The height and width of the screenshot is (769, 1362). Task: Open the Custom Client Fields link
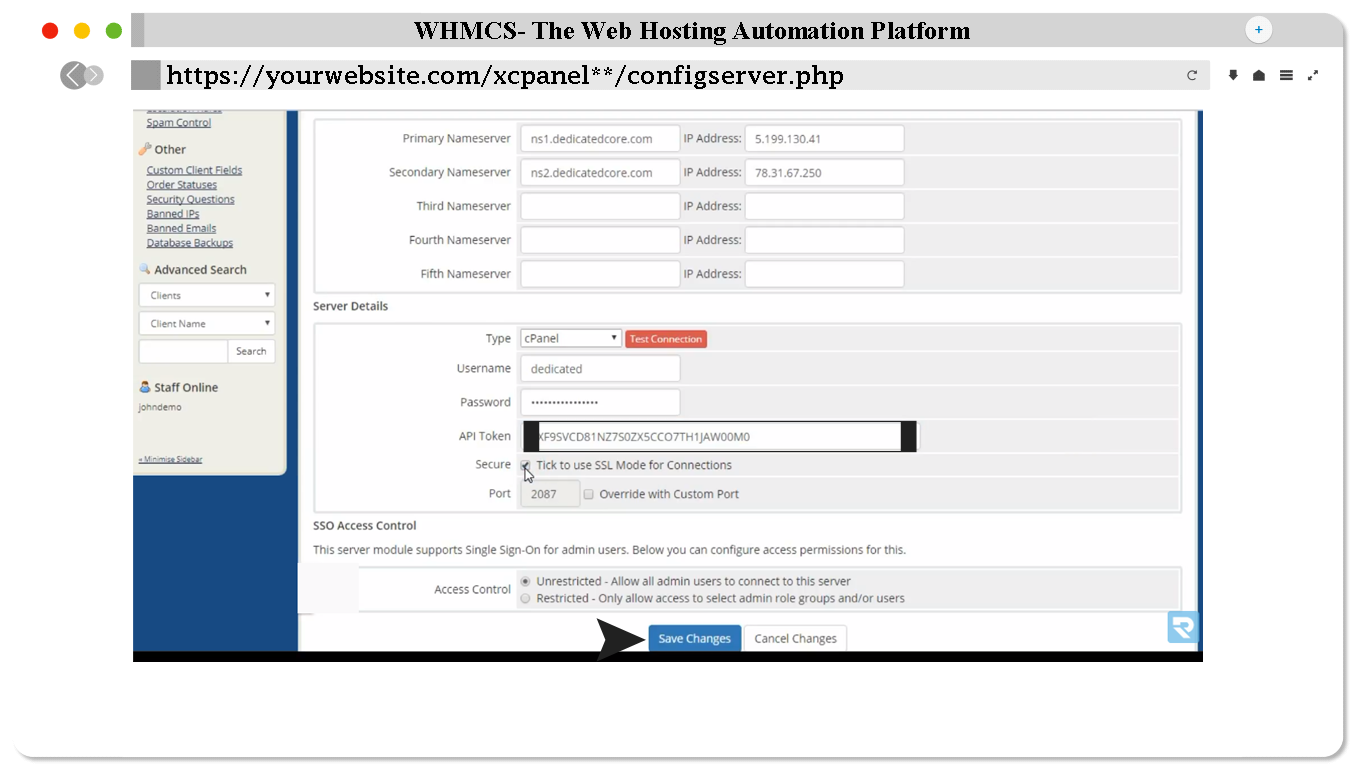coord(194,170)
